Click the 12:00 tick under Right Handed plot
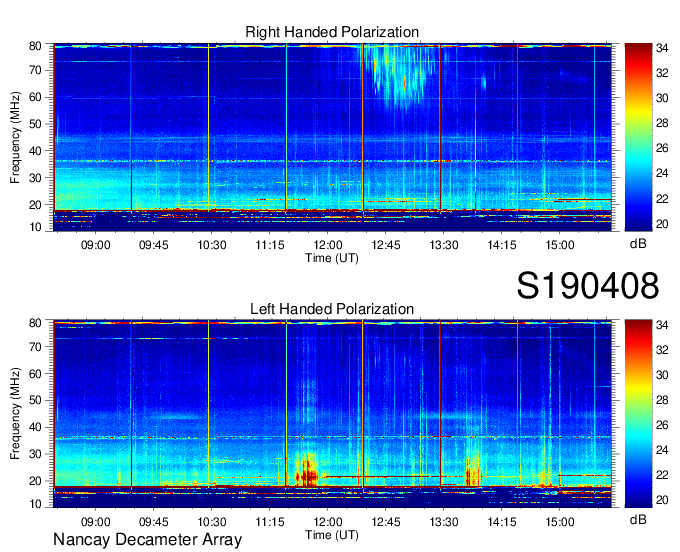Image resolution: width=680 pixels, height=552 pixels. (328, 245)
